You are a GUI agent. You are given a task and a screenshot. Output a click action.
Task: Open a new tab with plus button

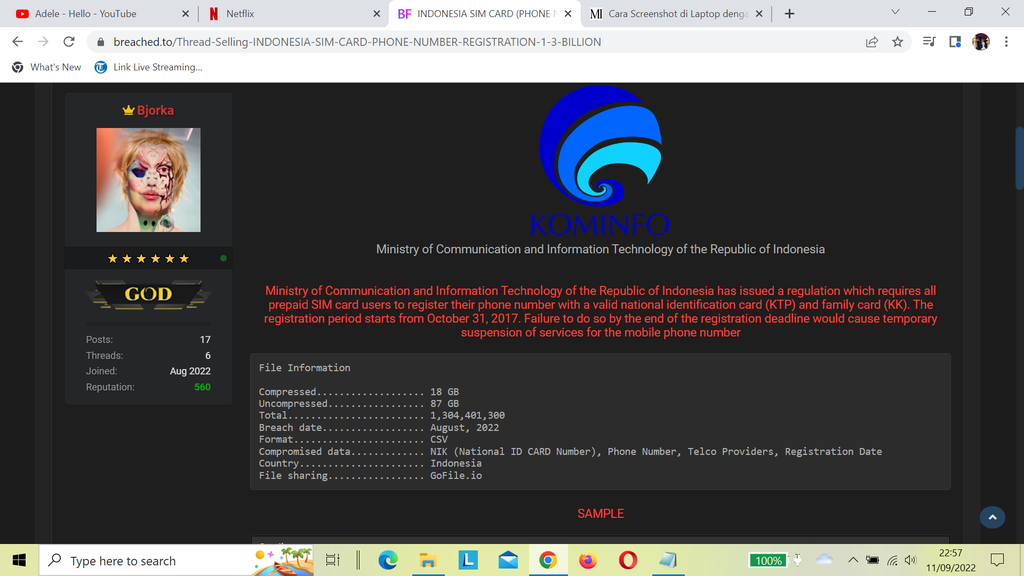789,14
